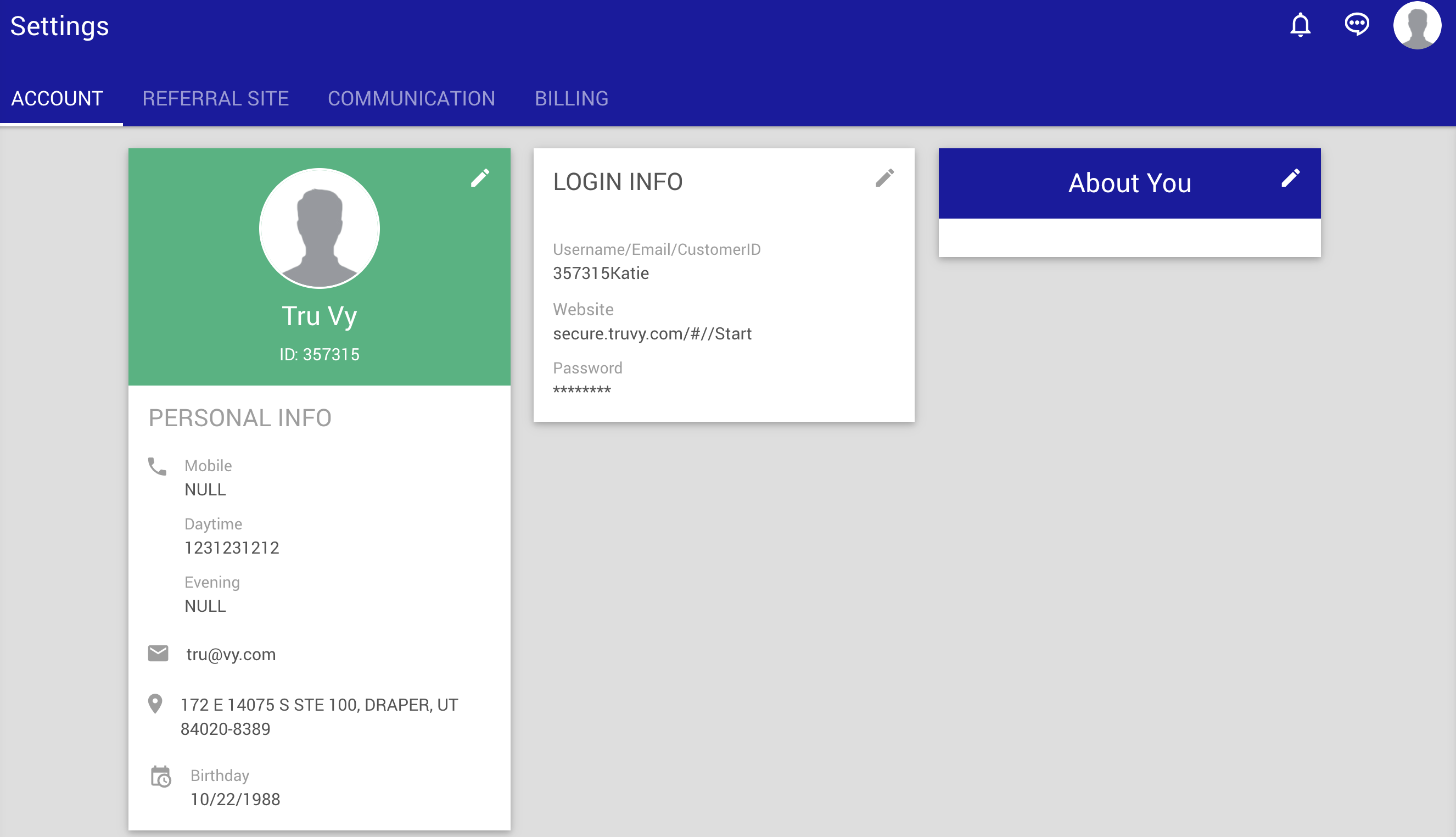Click the envelope icon beside tru@vy.com
The height and width of the screenshot is (837, 1456).
click(158, 654)
